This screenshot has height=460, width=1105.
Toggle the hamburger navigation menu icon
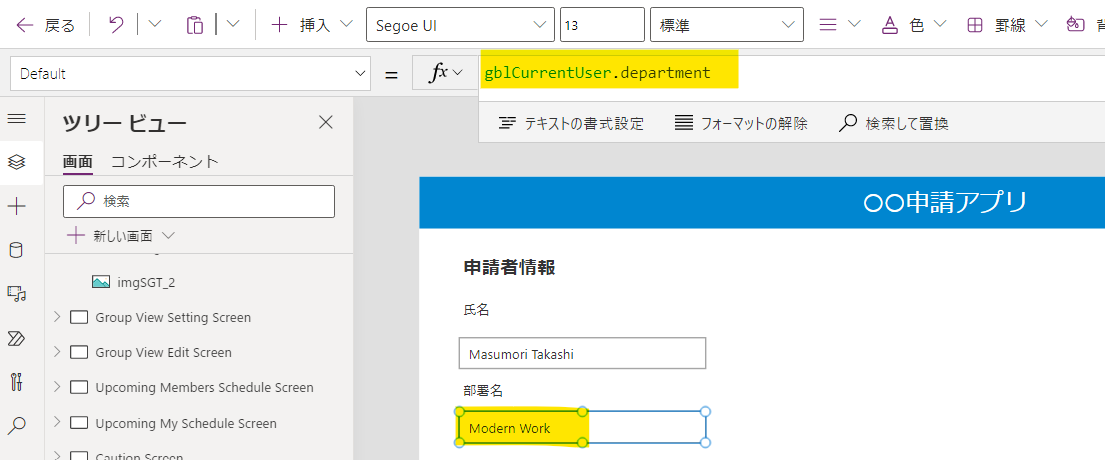[16, 118]
